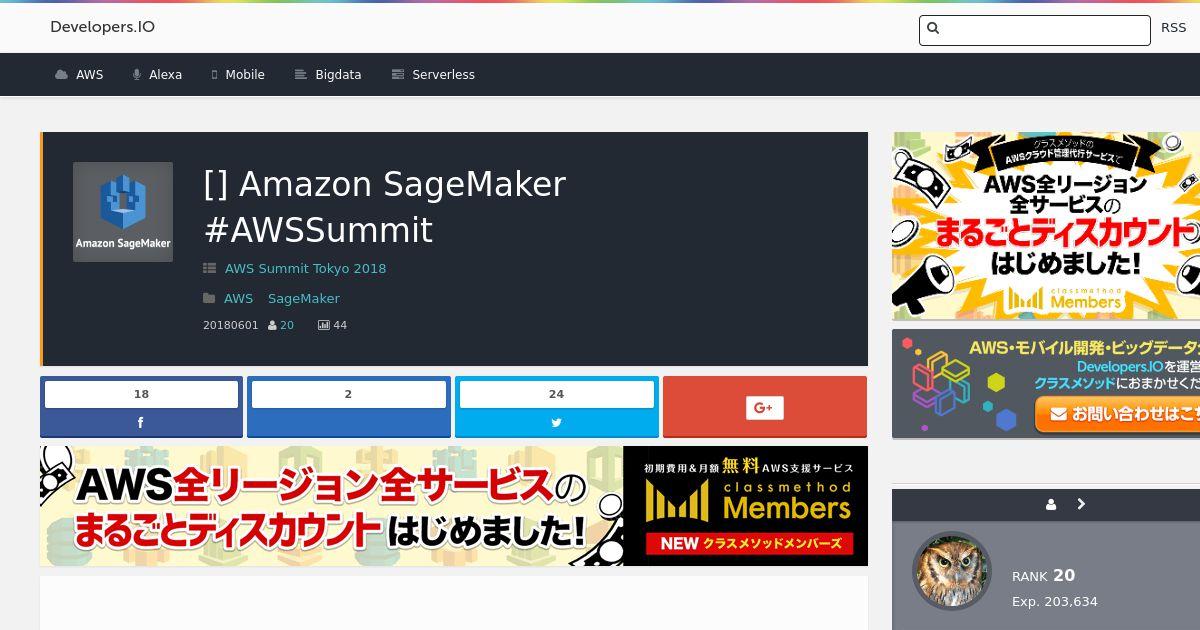The image size is (1200, 630).
Task: Click the Facebook share icon
Action: pyautogui.click(x=140, y=423)
